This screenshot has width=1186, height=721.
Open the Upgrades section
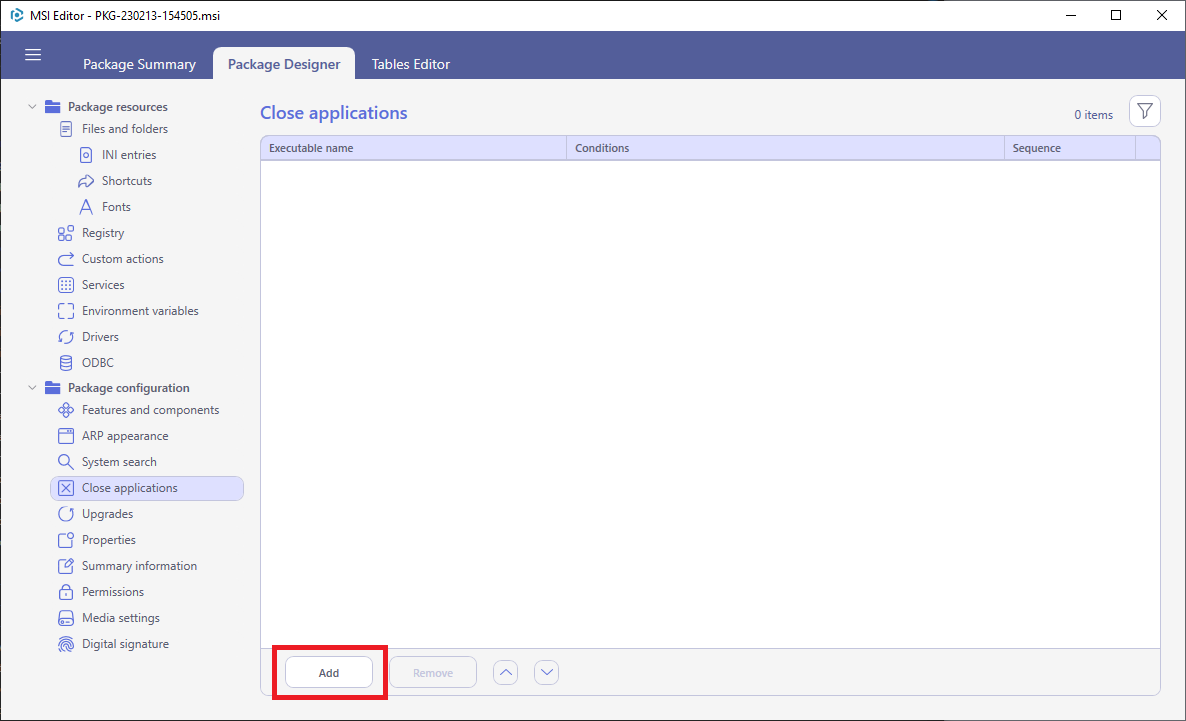(107, 514)
